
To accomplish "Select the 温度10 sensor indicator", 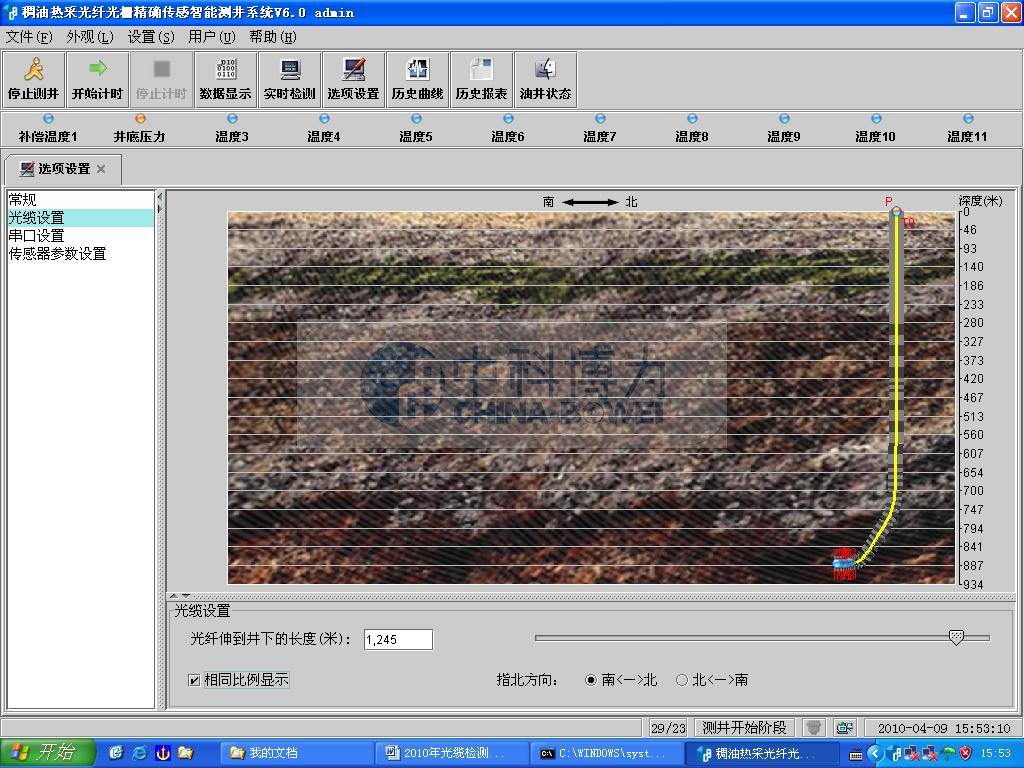I will tap(876, 129).
